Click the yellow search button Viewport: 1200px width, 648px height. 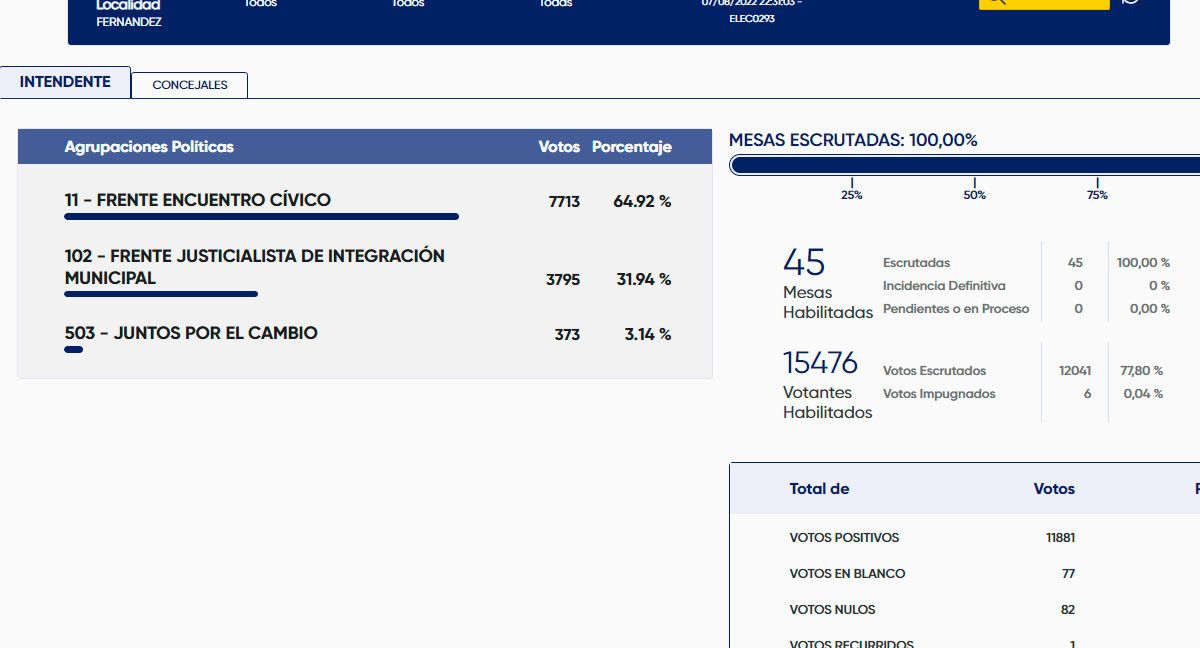click(1043, 3)
